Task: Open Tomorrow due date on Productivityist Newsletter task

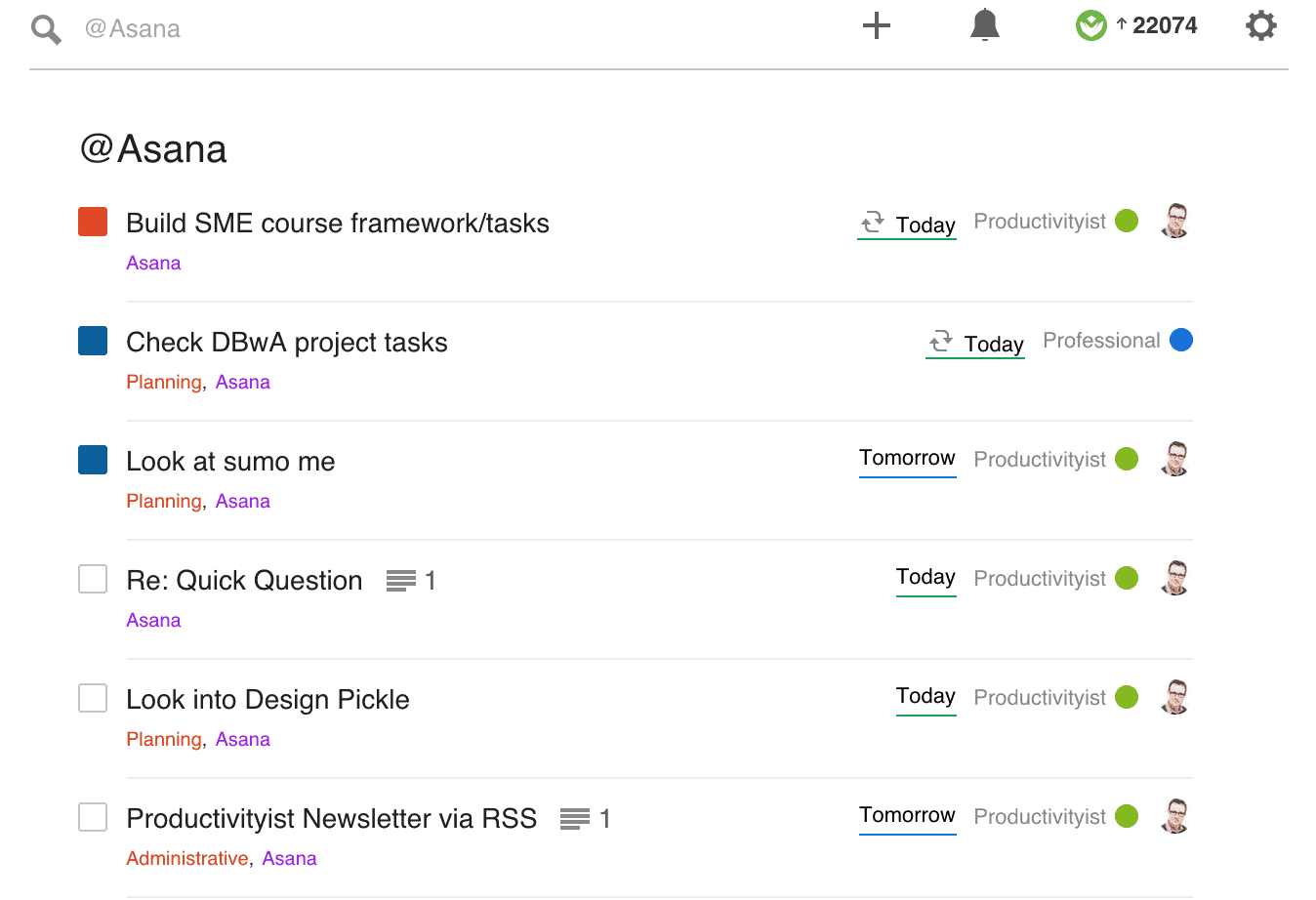Action: pyautogui.click(x=907, y=815)
